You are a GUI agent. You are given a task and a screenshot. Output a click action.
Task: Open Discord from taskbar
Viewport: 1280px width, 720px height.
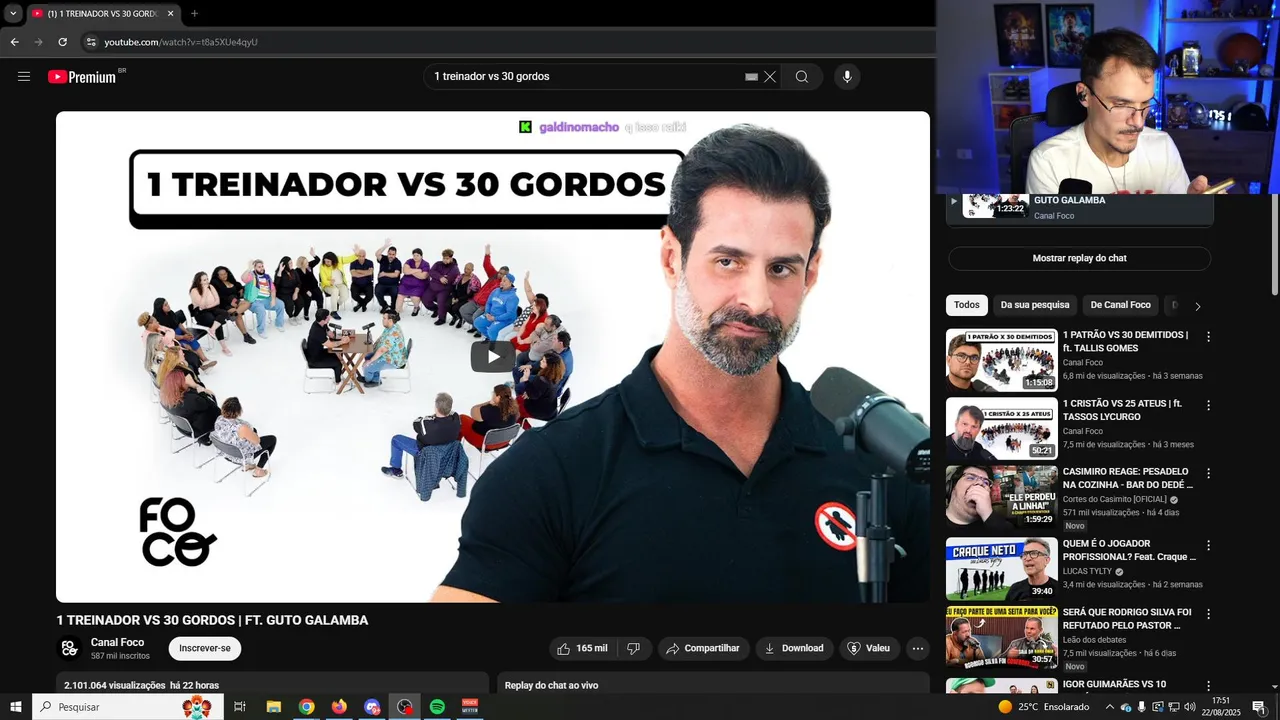(x=372, y=707)
